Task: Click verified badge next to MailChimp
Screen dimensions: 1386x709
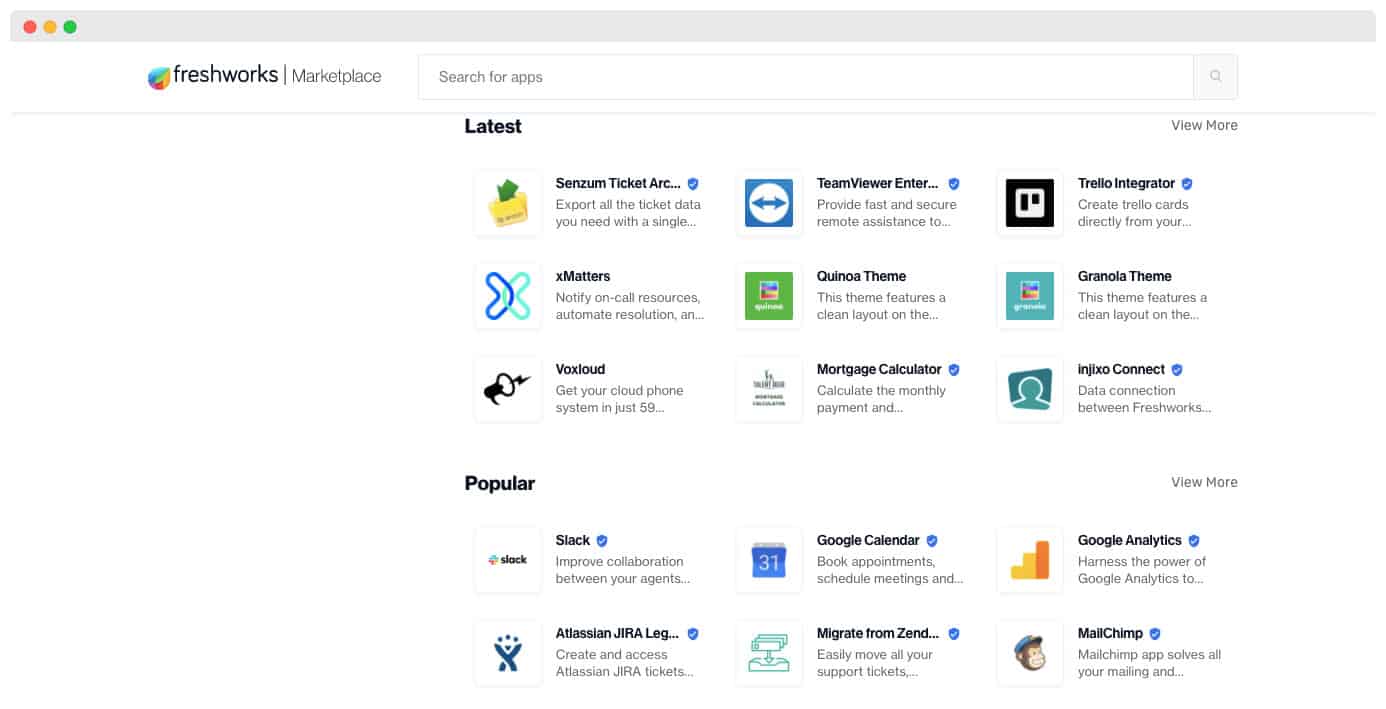Action: [x=1155, y=634]
